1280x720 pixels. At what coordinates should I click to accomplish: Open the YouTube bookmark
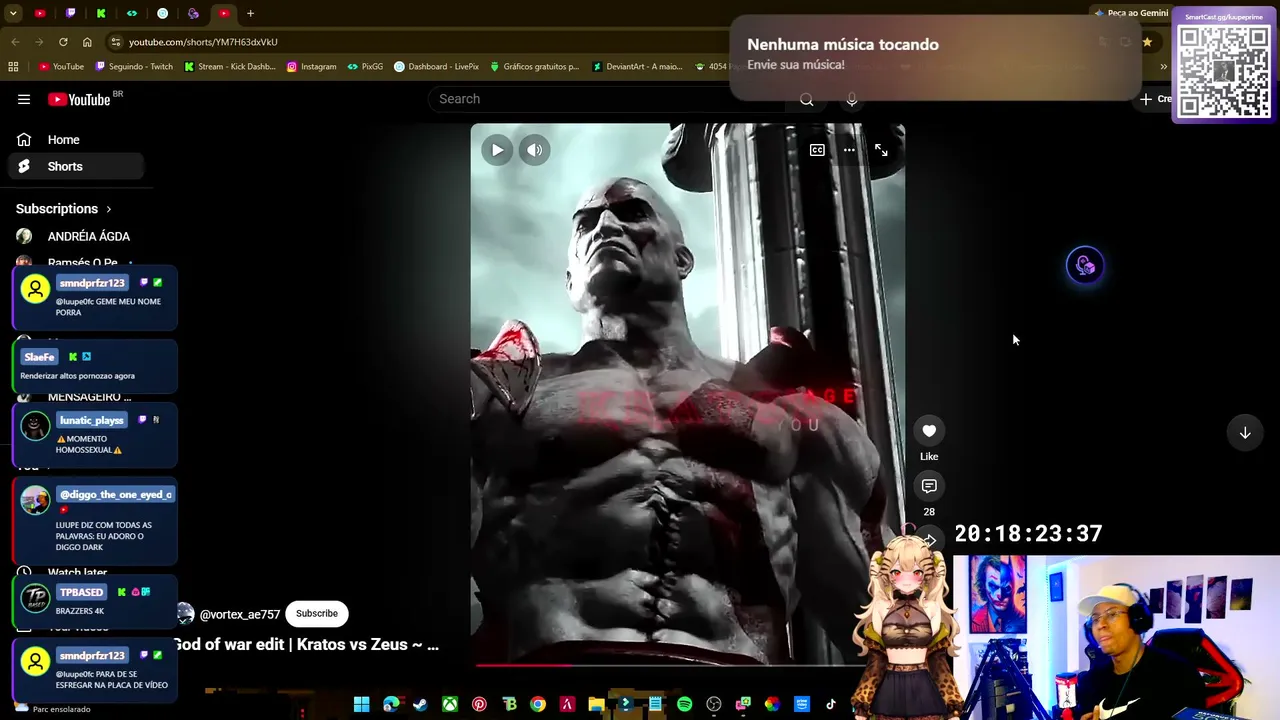(x=61, y=67)
